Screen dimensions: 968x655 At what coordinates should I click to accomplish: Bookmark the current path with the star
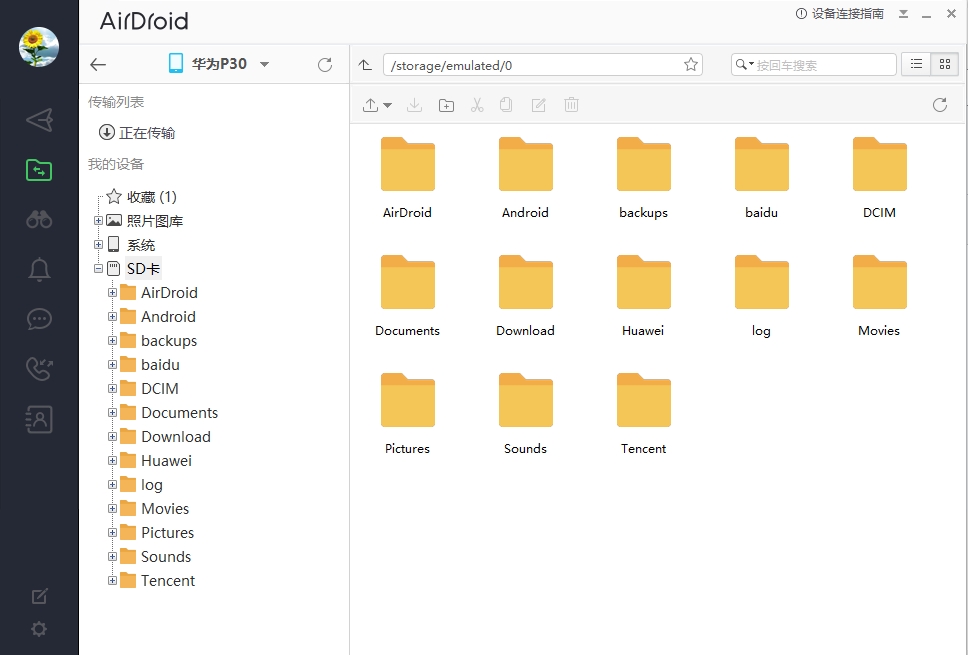point(691,64)
